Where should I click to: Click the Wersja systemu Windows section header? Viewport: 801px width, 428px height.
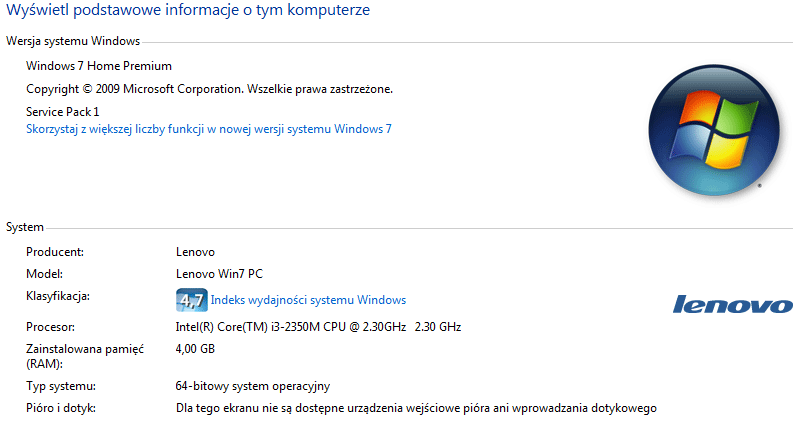click(x=73, y=41)
